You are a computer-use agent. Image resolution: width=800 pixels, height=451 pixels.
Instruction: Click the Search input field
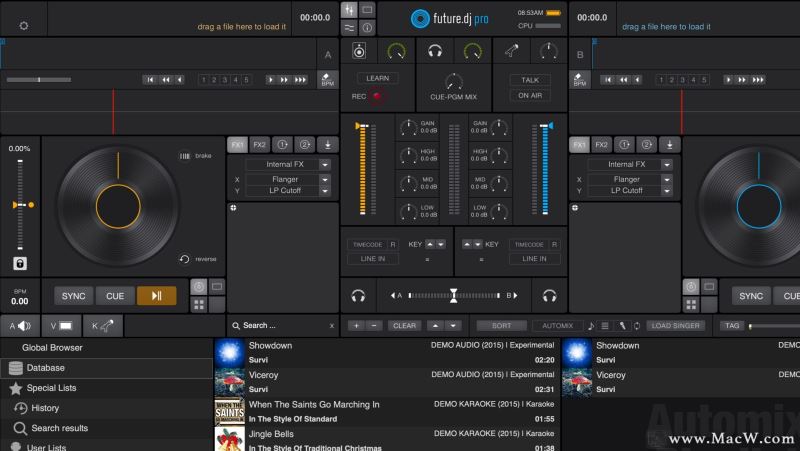pos(283,325)
